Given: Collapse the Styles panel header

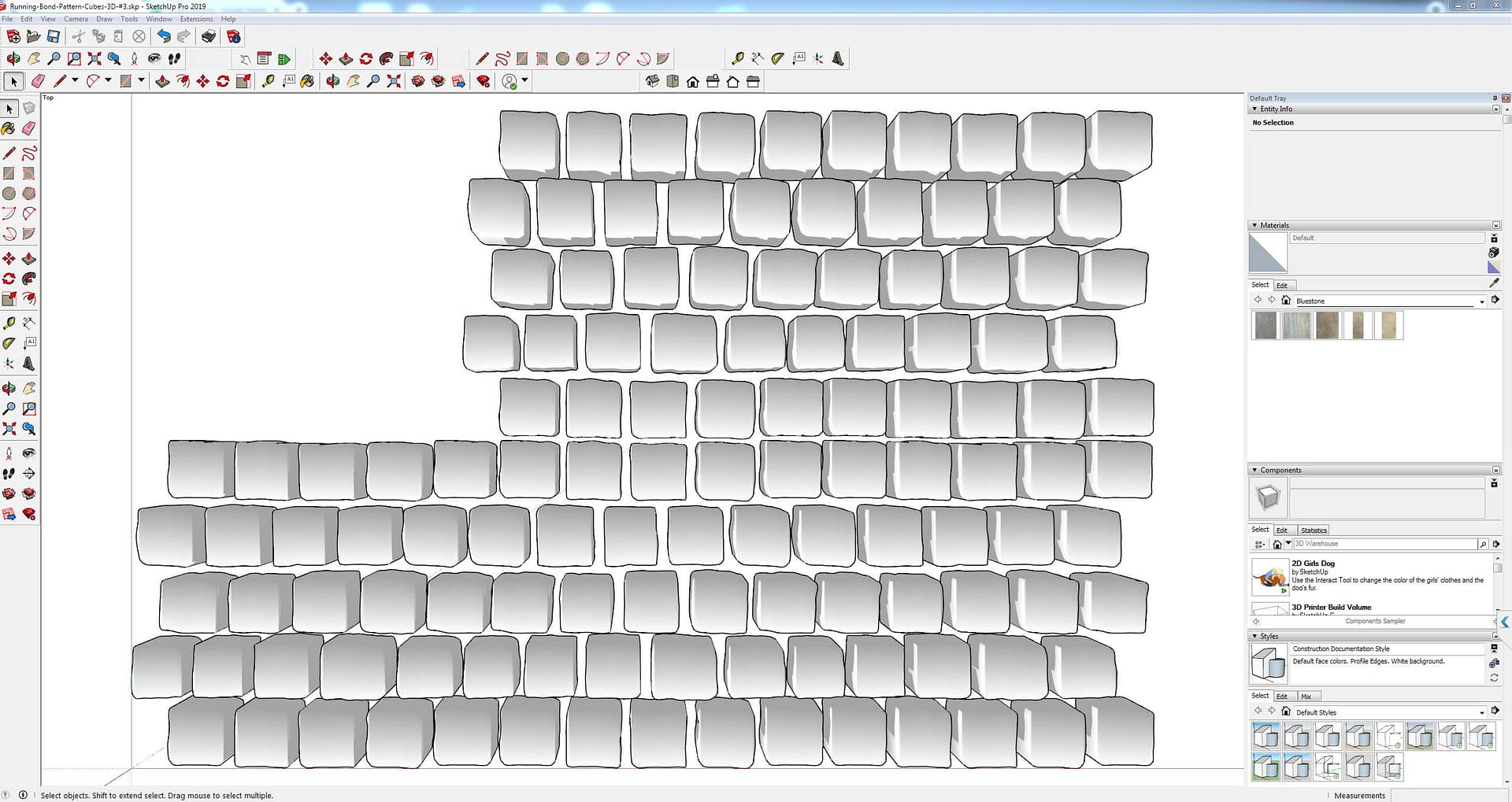Looking at the screenshot, I should (x=1254, y=636).
